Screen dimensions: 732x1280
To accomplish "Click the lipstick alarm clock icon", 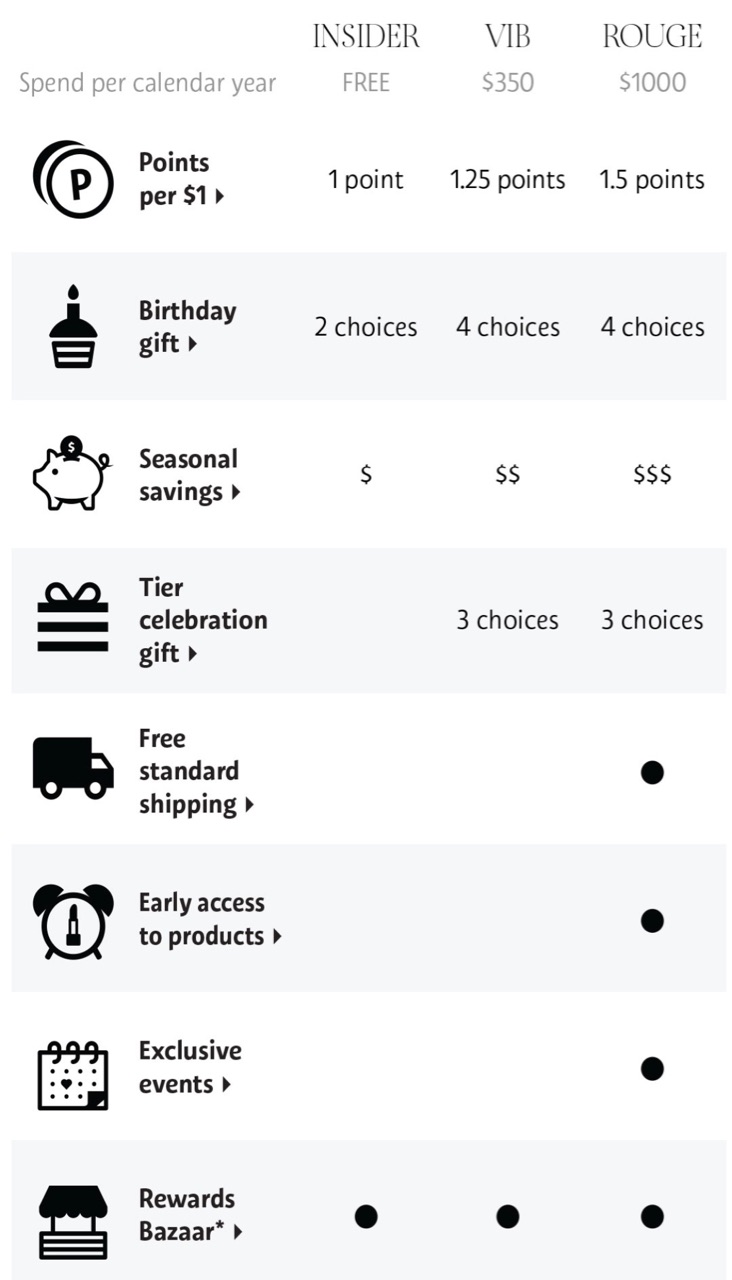I will tap(73, 920).
